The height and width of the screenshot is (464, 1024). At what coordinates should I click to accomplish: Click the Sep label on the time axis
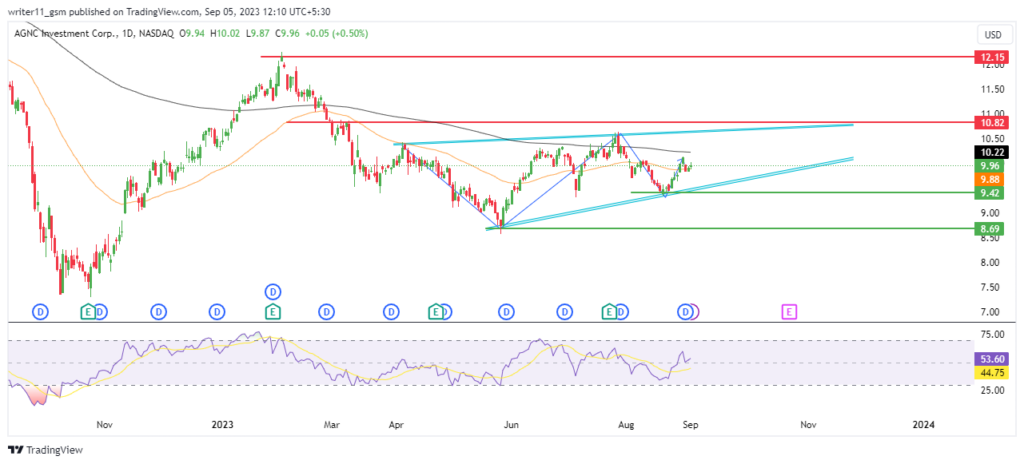[691, 425]
